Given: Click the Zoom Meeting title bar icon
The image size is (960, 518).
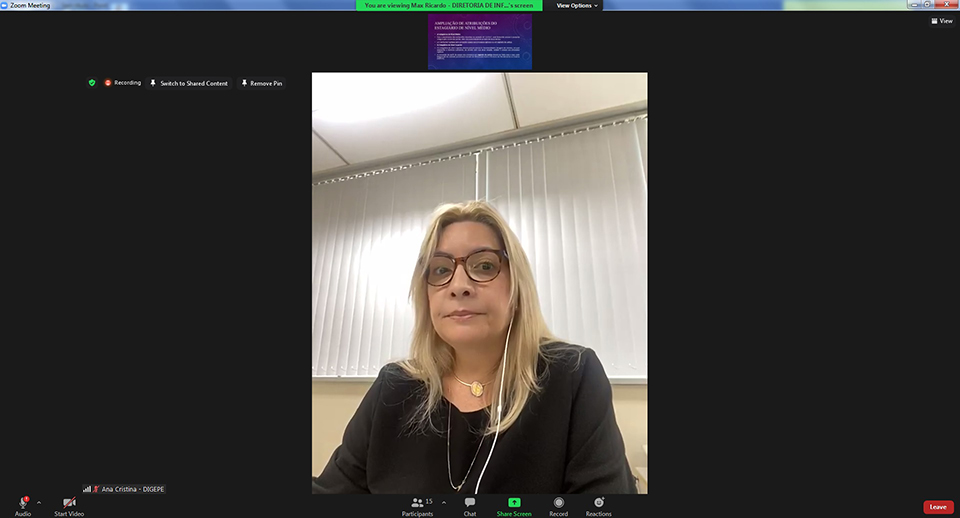Looking at the screenshot, I should tap(5, 5).
